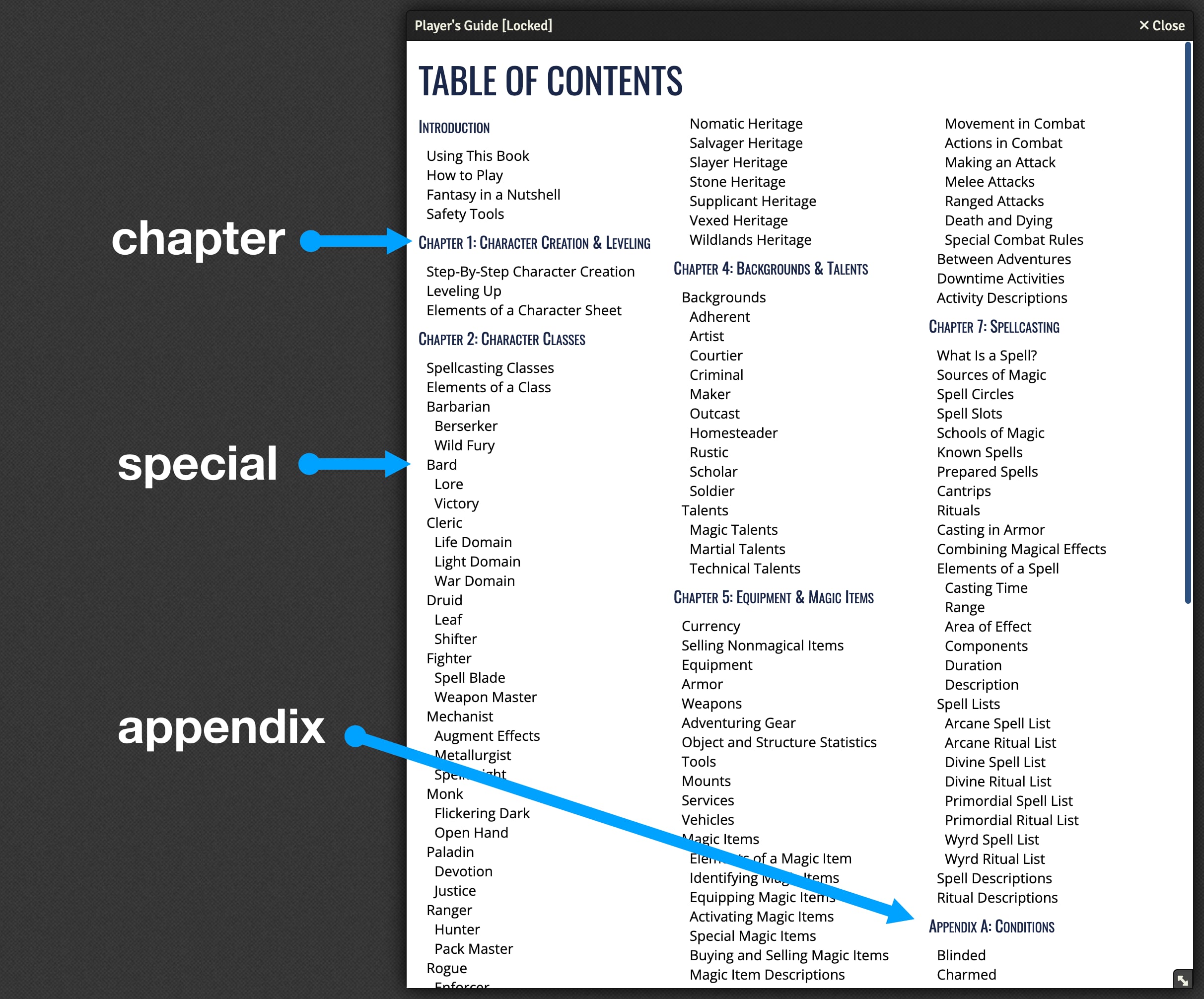The image size is (1204, 999).
Task: Click Step-By-Step Character Creation link
Action: pos(531,271)
